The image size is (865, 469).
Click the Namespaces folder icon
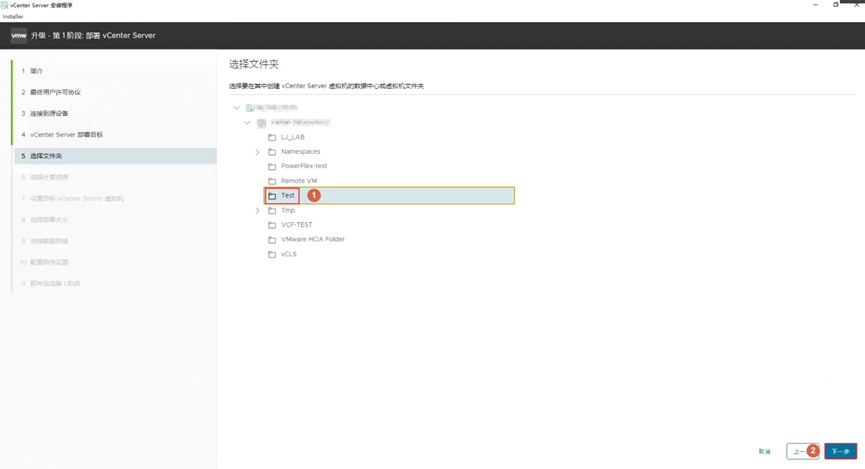pyautogui.click(x=272, y=152)
